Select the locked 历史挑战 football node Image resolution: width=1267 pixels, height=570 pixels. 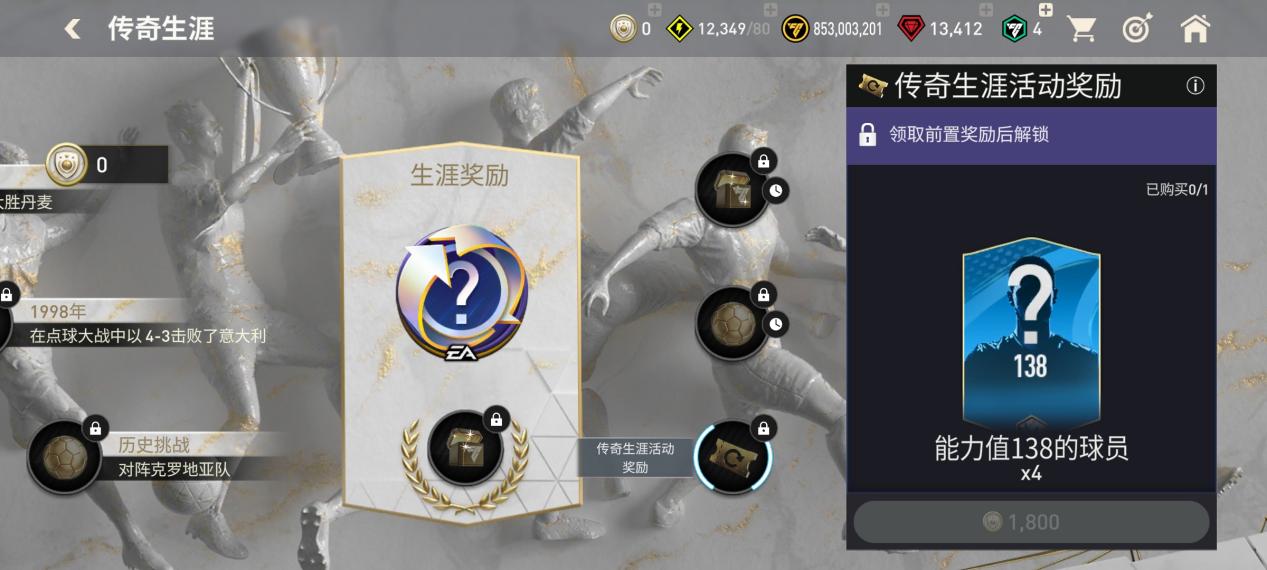pos(65,456)
